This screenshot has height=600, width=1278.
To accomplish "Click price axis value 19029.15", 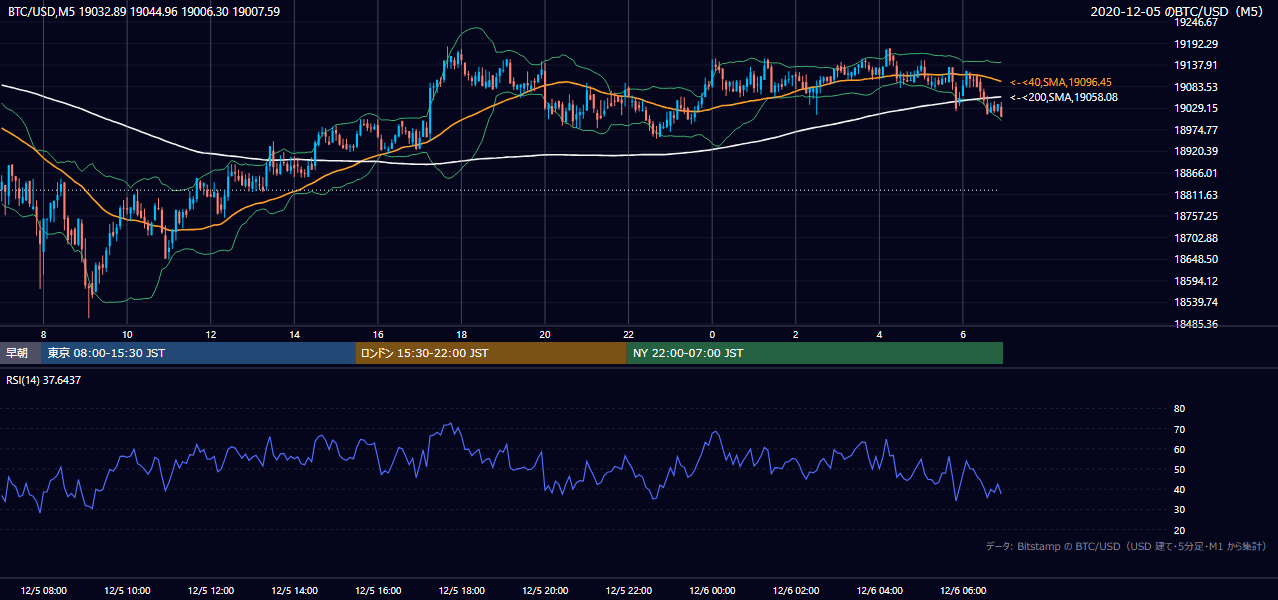I will coord(1196,108).
